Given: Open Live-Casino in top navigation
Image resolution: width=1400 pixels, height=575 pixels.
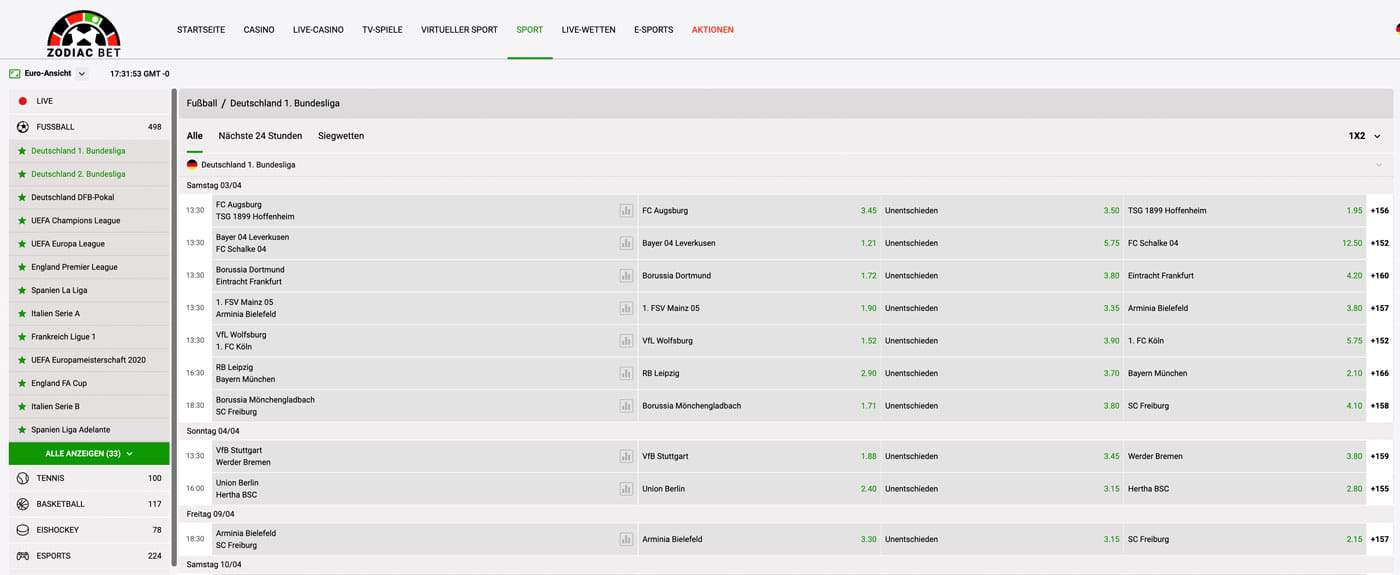Looking at the screenshot, I should click(x=318, y=30).
